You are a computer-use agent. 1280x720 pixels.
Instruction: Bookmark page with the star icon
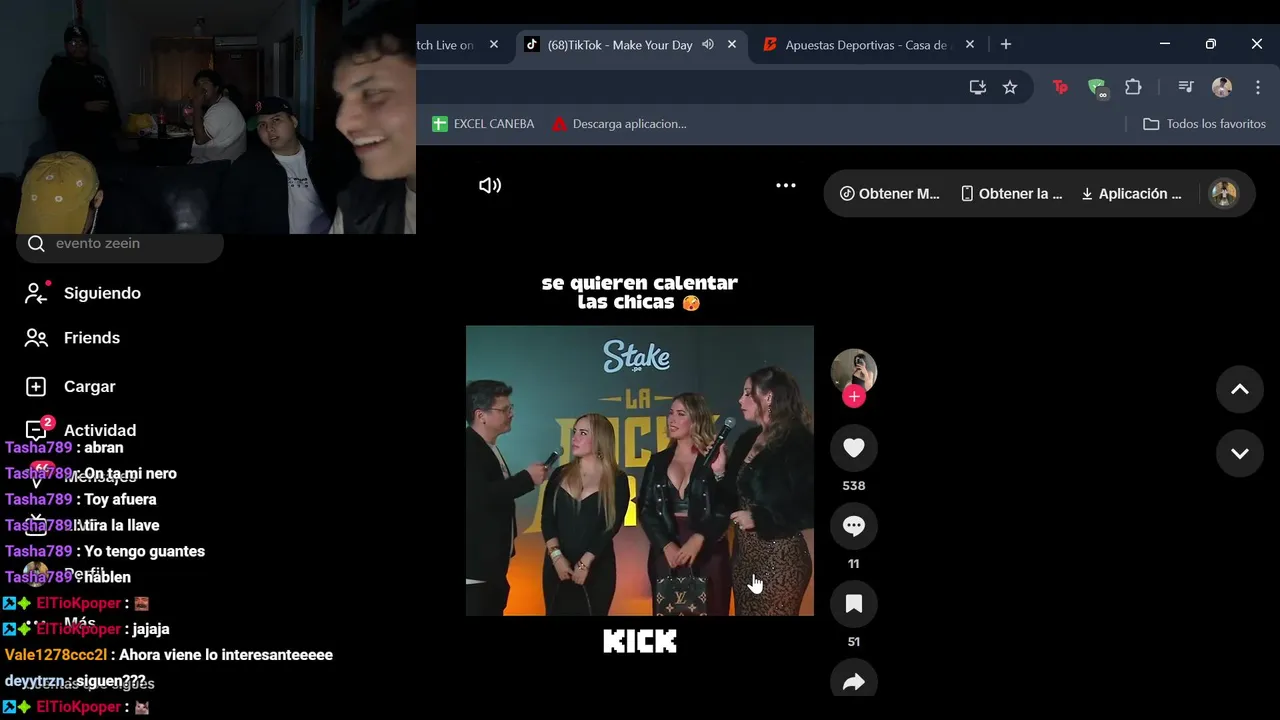coord(1010,87)
